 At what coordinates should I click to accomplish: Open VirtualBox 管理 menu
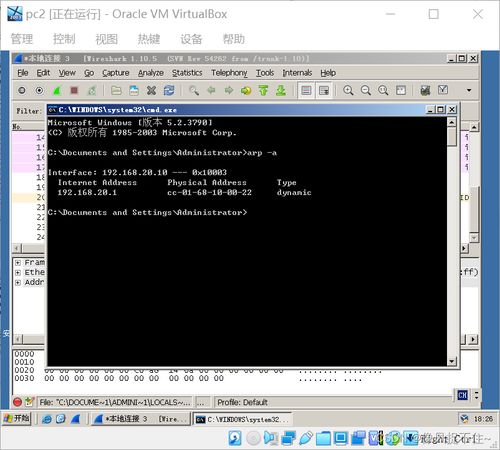[22, 39]
